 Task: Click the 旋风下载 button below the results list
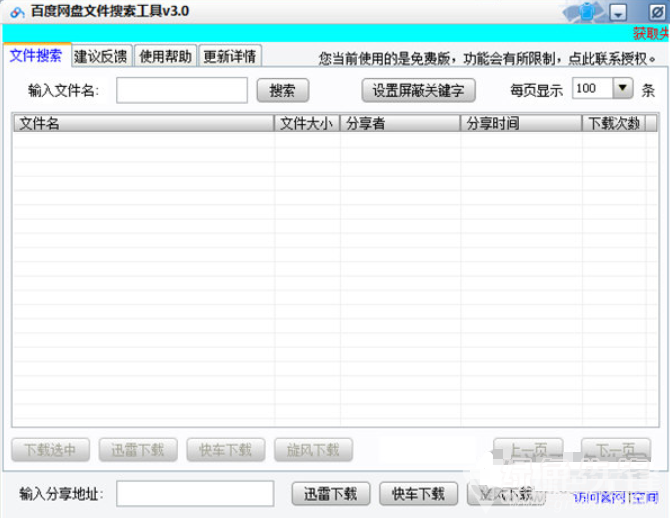click(x=314, y=450)
